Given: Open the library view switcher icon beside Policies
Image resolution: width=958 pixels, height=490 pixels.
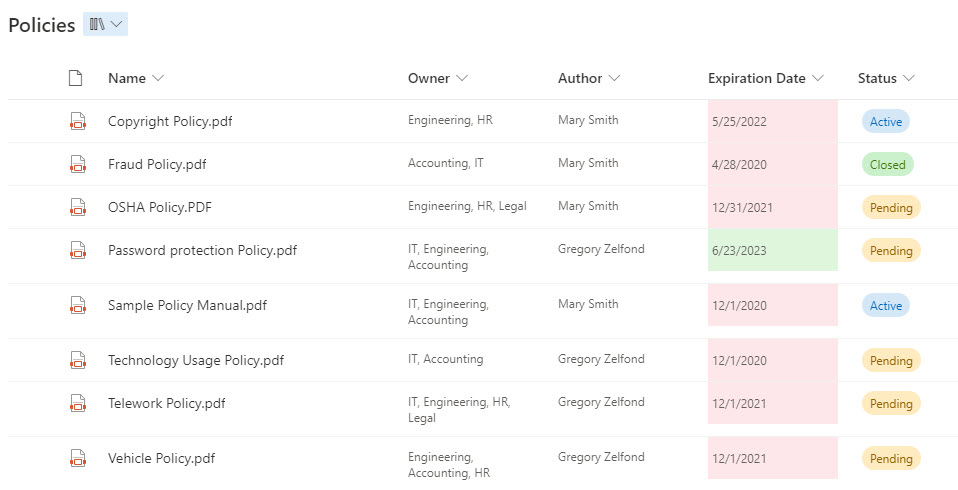Looking at the screenshot, I should tap(105, 25).
